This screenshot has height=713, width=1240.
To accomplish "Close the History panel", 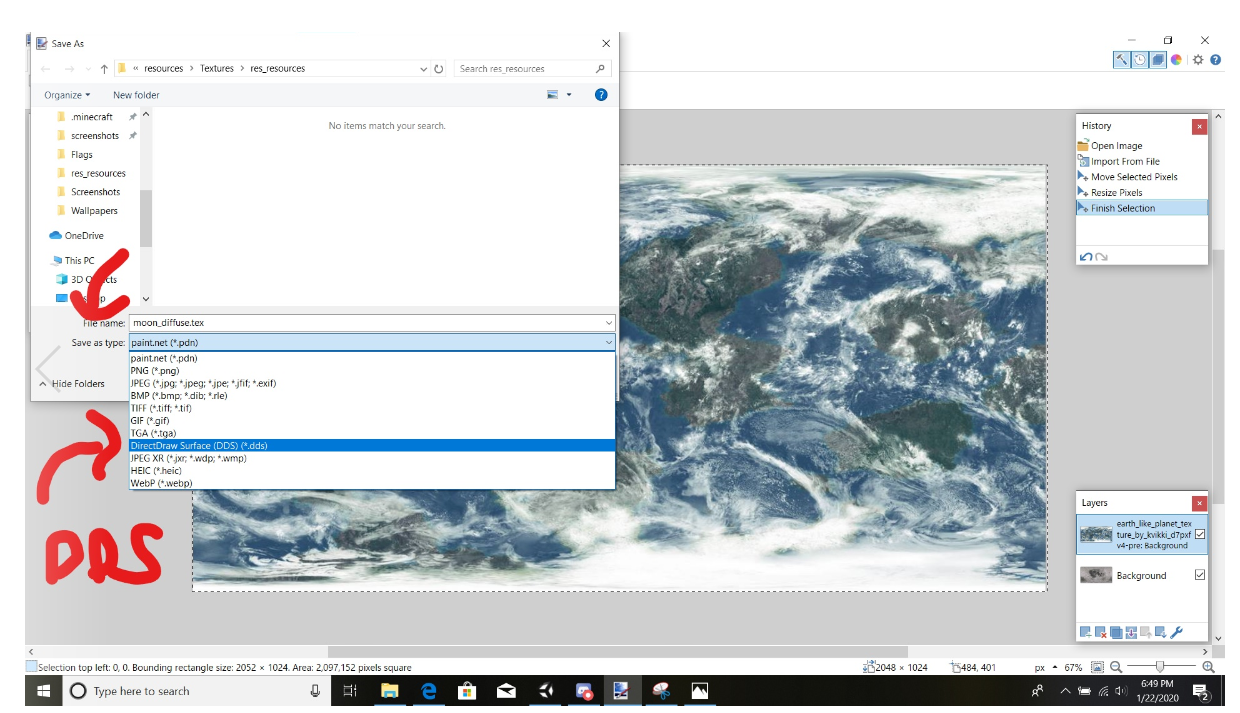I will pos(1199,126).
